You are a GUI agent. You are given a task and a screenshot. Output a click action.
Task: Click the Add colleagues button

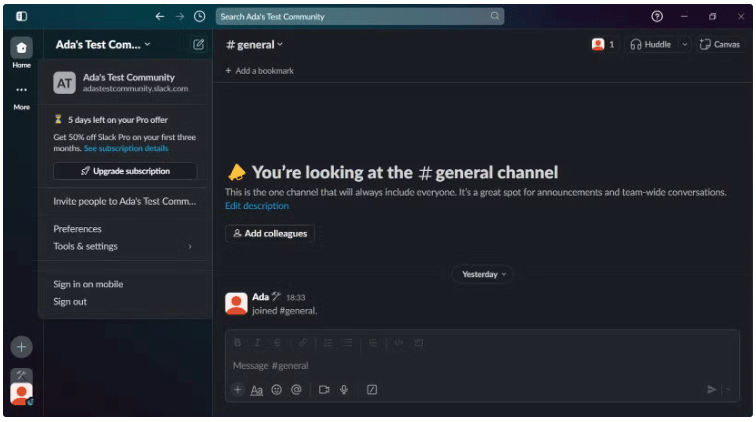(x=270, y=234)
